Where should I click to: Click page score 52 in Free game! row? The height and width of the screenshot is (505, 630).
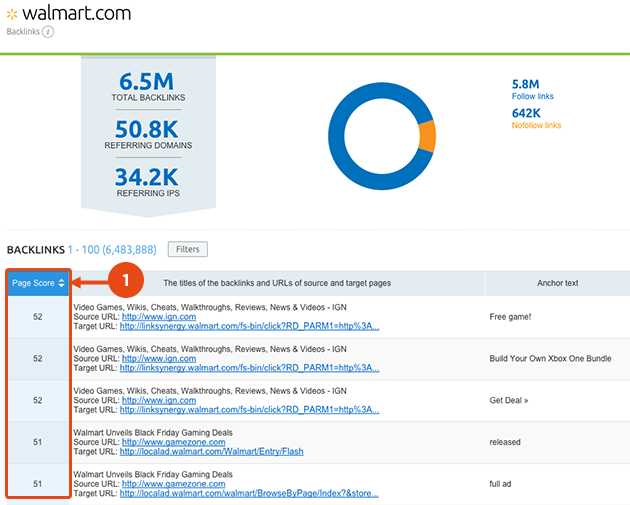pyautogui.click(x=37, y=317)
